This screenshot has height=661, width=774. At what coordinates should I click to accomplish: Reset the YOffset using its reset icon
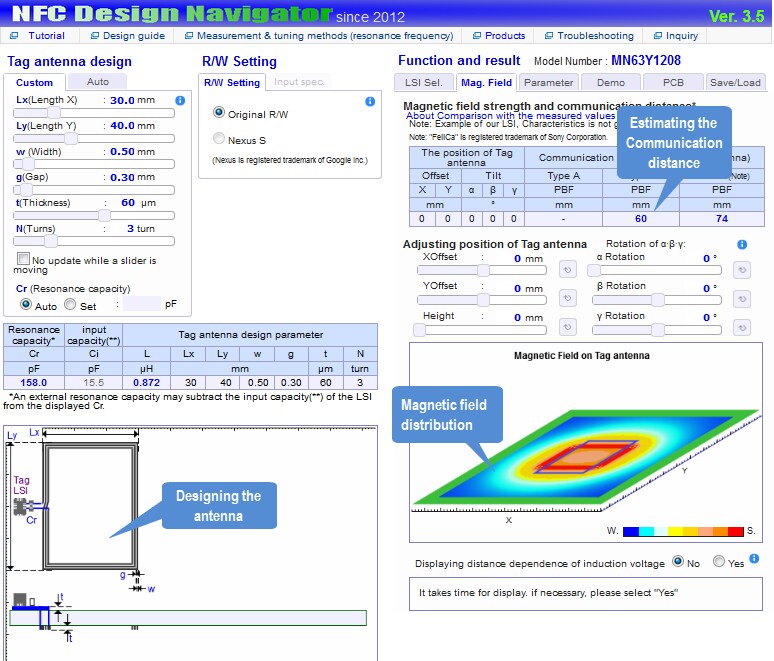click(567, 298)
